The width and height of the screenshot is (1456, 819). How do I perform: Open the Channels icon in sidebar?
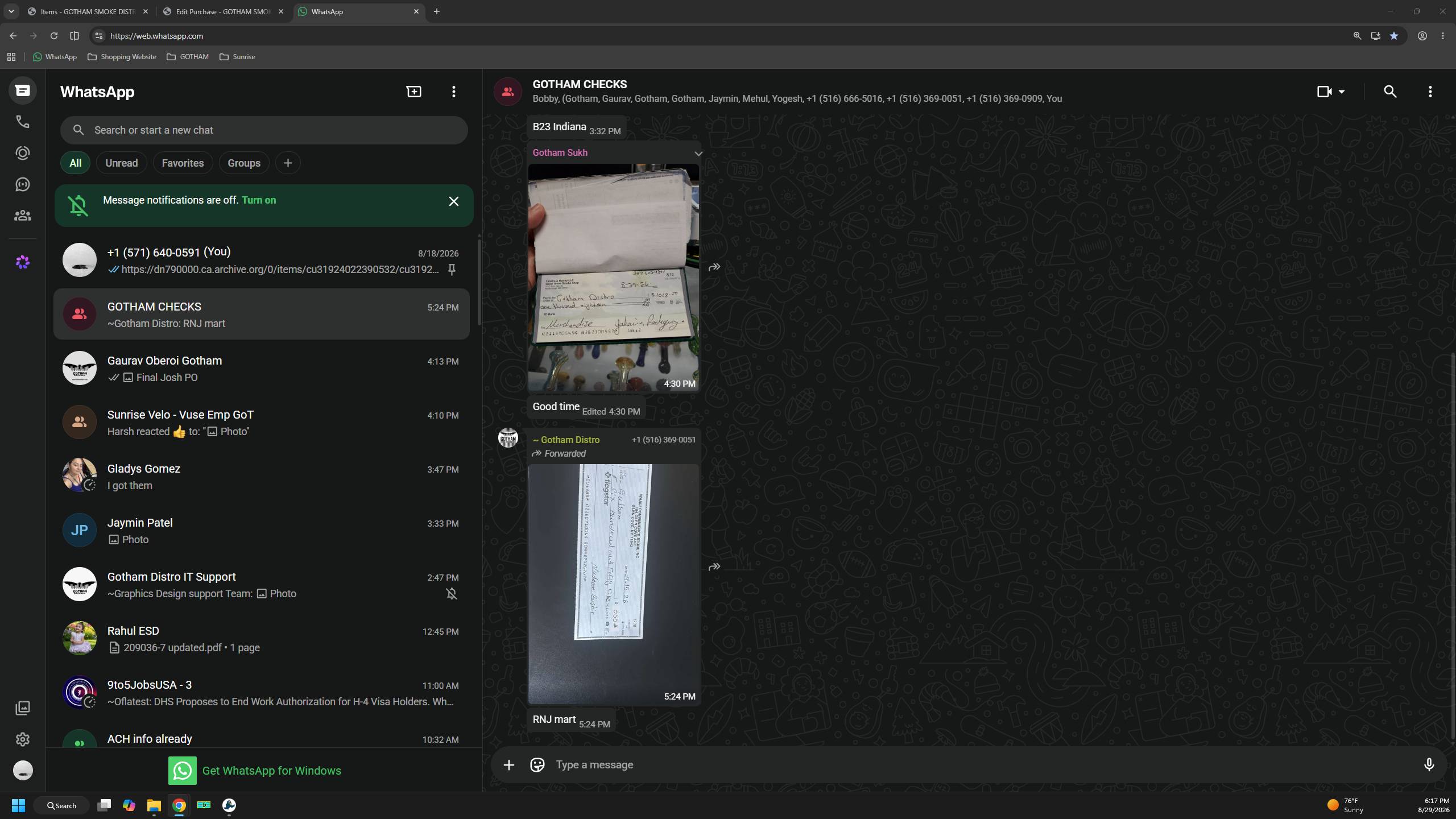(x=22, y=184)
